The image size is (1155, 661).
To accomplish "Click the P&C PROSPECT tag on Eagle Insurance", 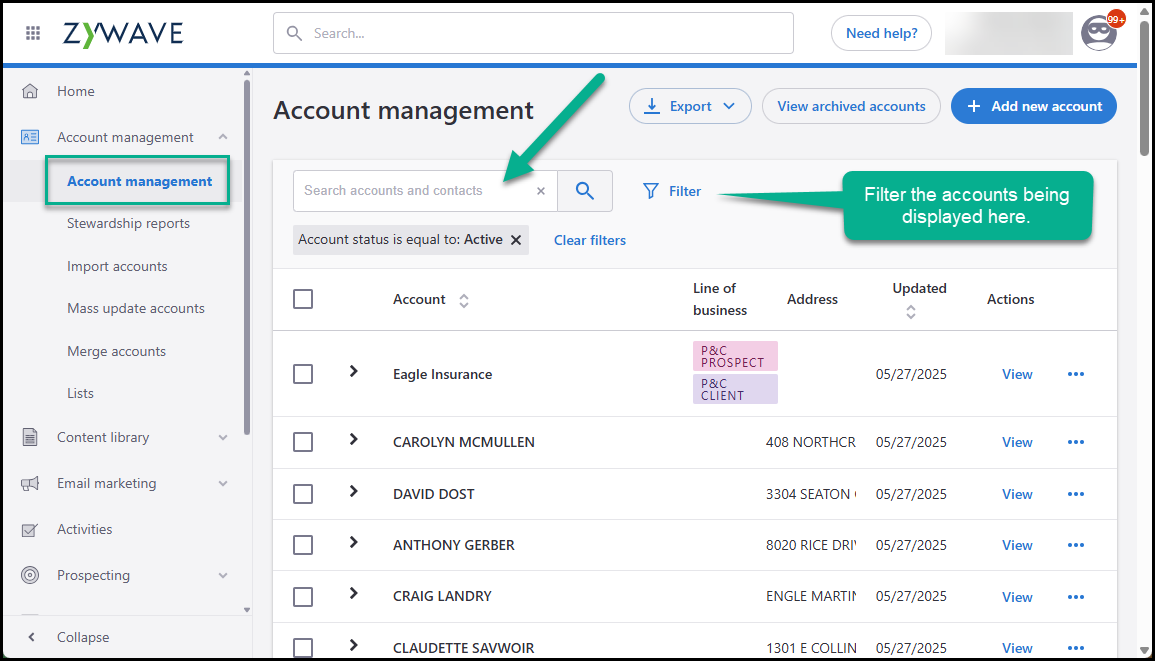I will pos(734,356).
